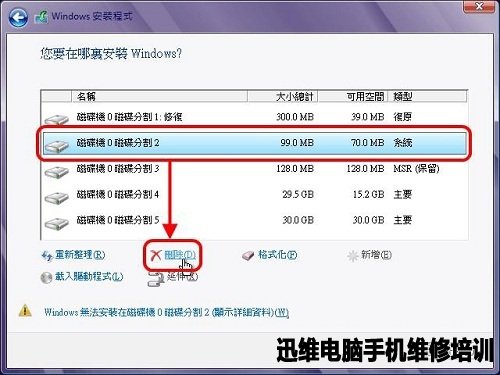
Task: Close the Windows setup dialog
Action: coord(479,6)
